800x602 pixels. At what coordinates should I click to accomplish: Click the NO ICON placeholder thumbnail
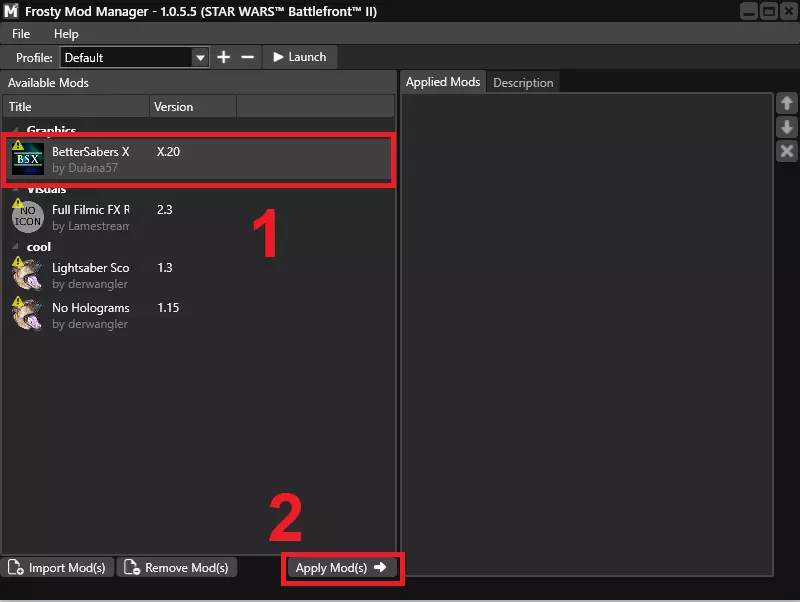point(28,217)
